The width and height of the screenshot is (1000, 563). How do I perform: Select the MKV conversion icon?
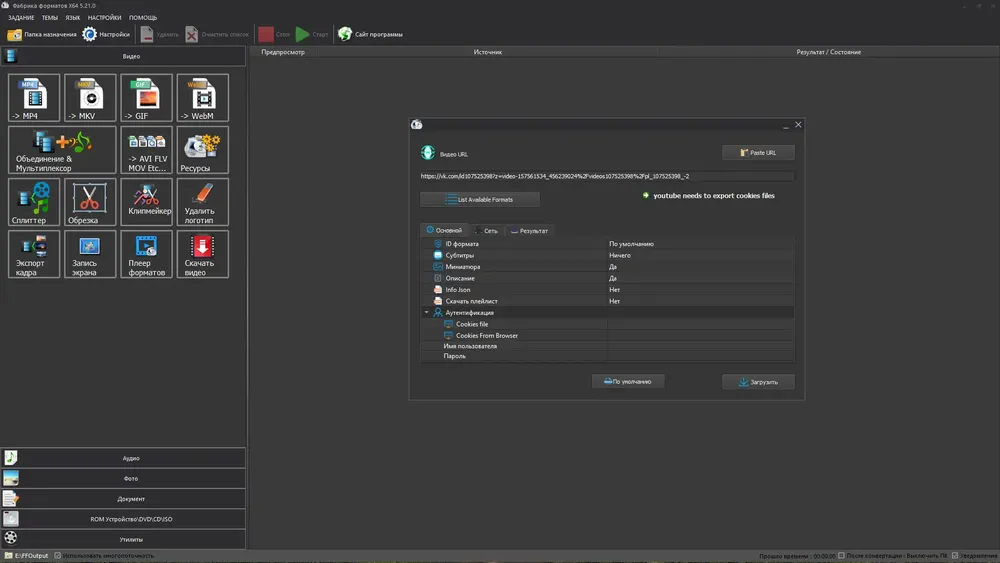tap(91, 98)
